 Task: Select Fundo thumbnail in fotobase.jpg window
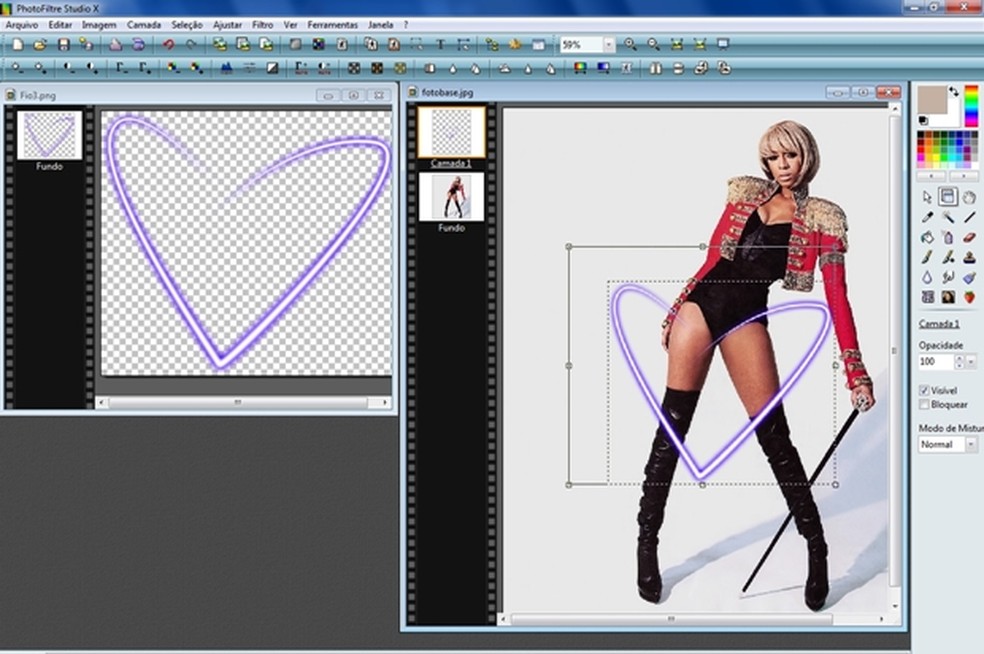point(451,196)
